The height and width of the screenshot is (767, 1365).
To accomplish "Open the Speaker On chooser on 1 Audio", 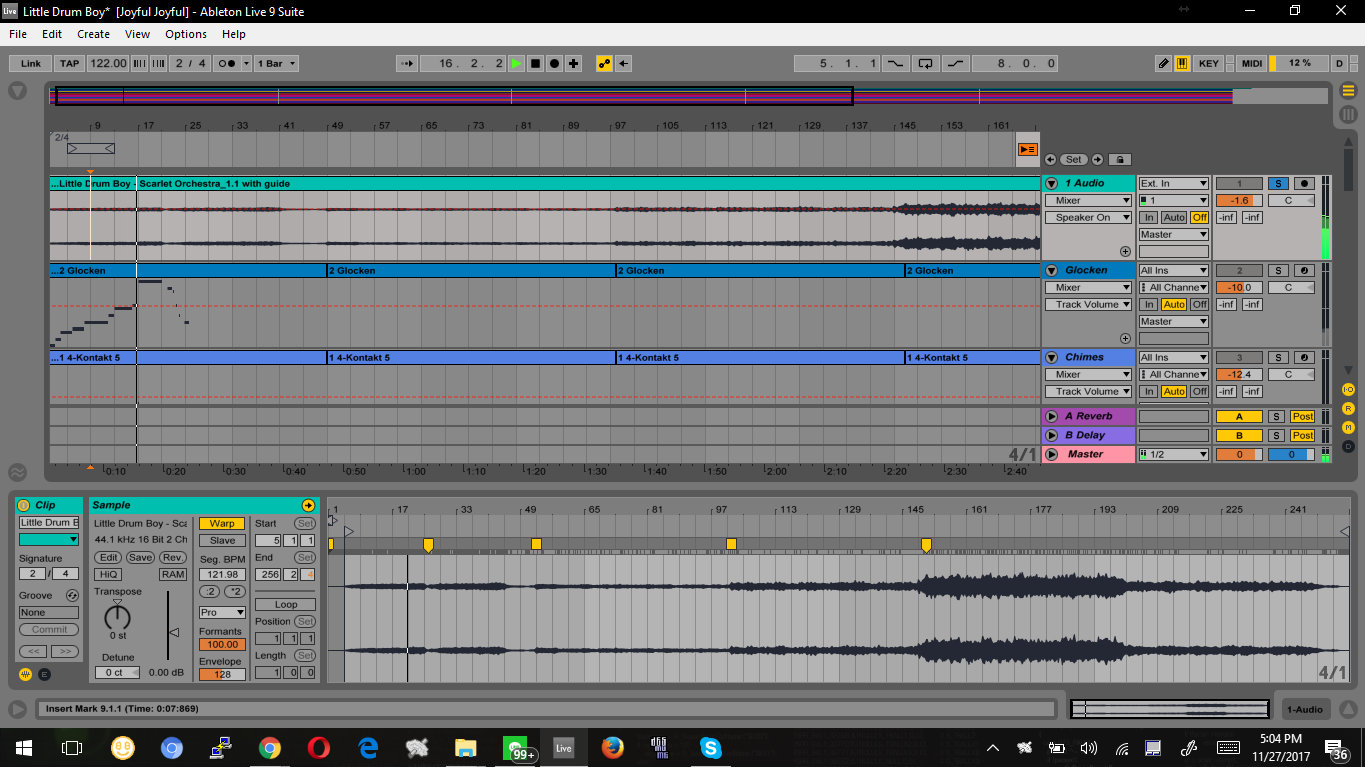I will point(1088,217).
